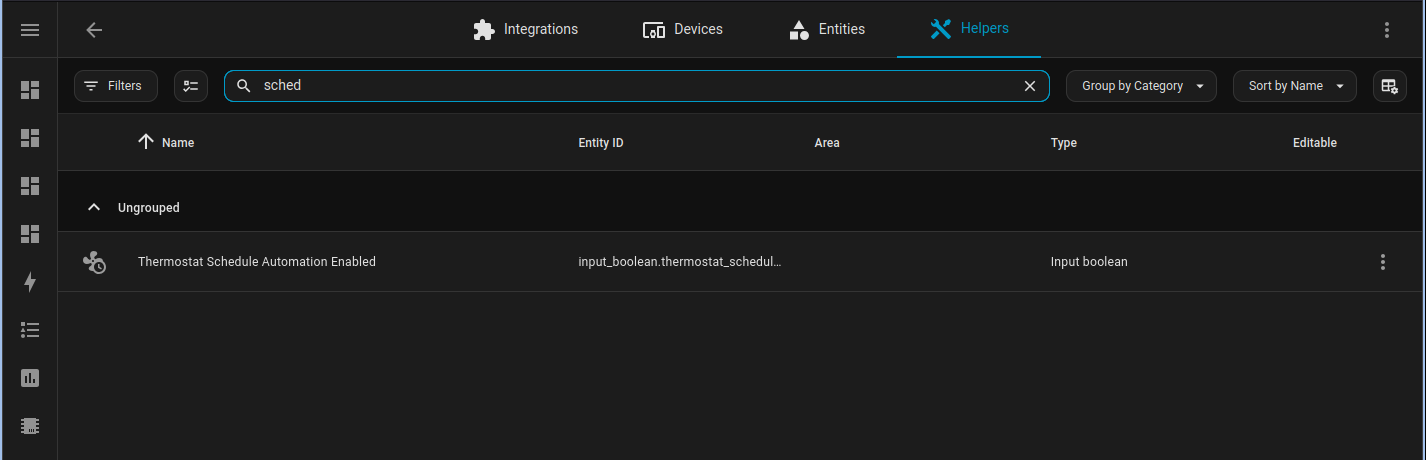
Task: Enter selection mode with checklist icon
Action: tap(191, 86)
